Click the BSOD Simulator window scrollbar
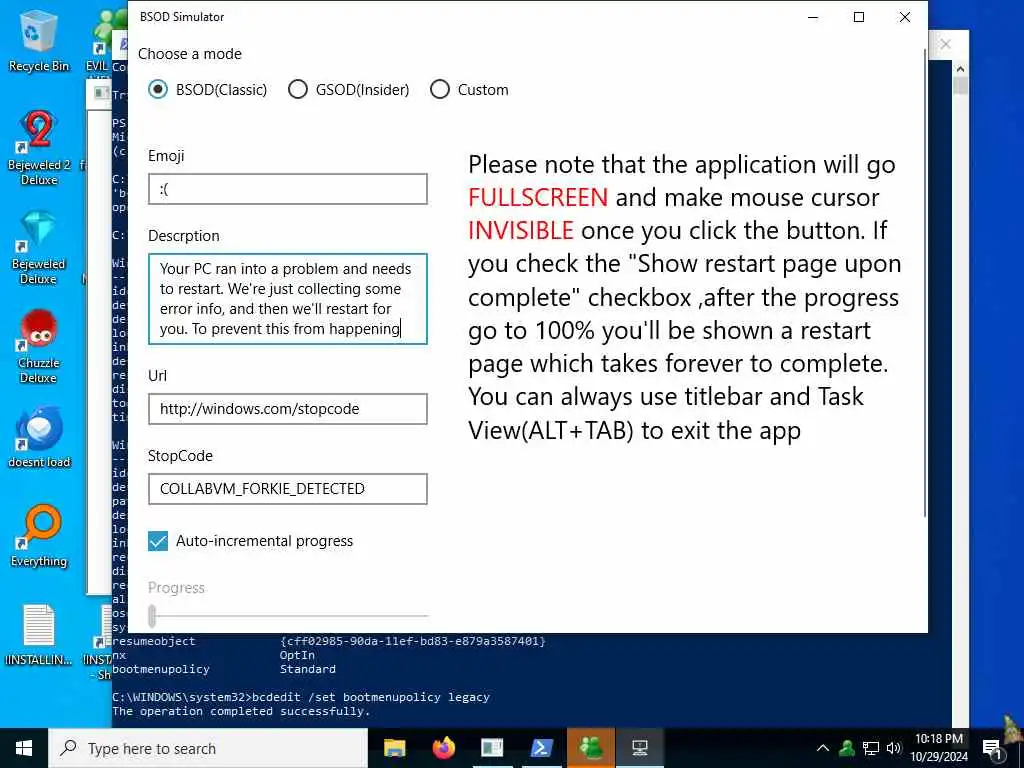Viewport: 1024px width, 768px height. click(925, 284)
